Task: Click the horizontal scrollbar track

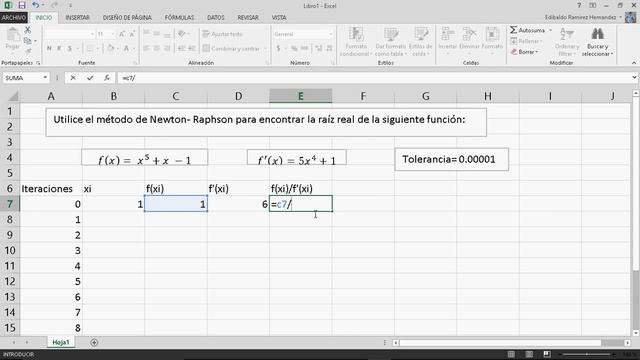Action: [x=511, y=342]
